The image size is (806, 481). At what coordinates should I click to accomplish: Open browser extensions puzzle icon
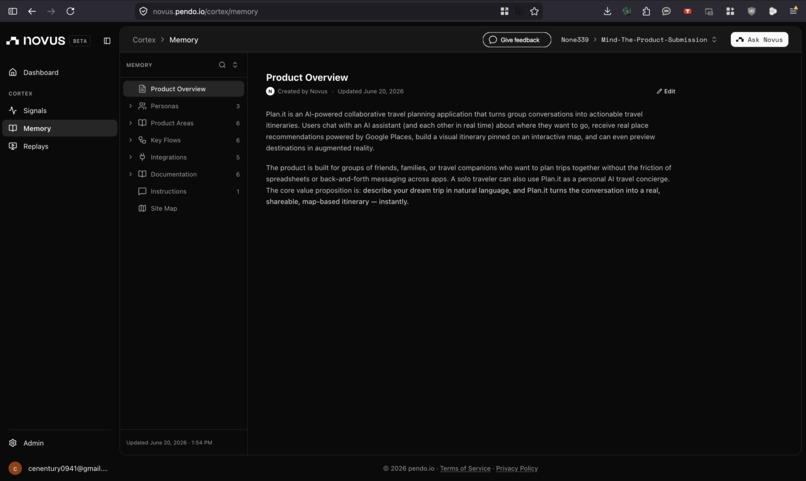coord(646,11)
